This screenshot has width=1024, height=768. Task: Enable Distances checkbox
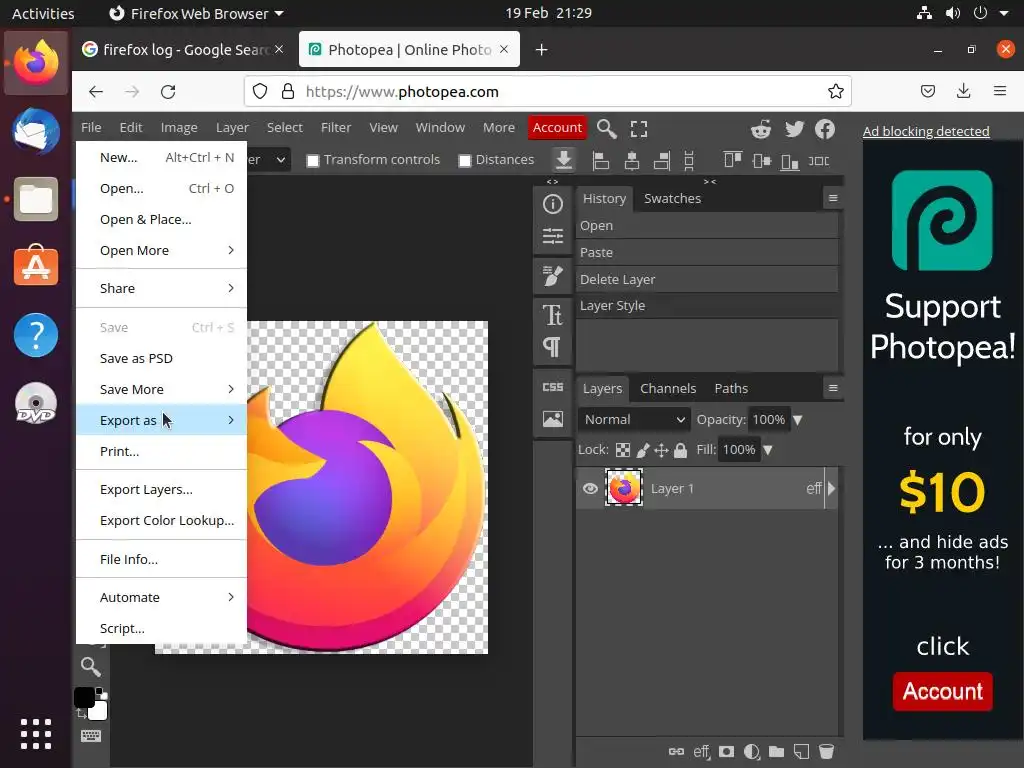[465, 161]
